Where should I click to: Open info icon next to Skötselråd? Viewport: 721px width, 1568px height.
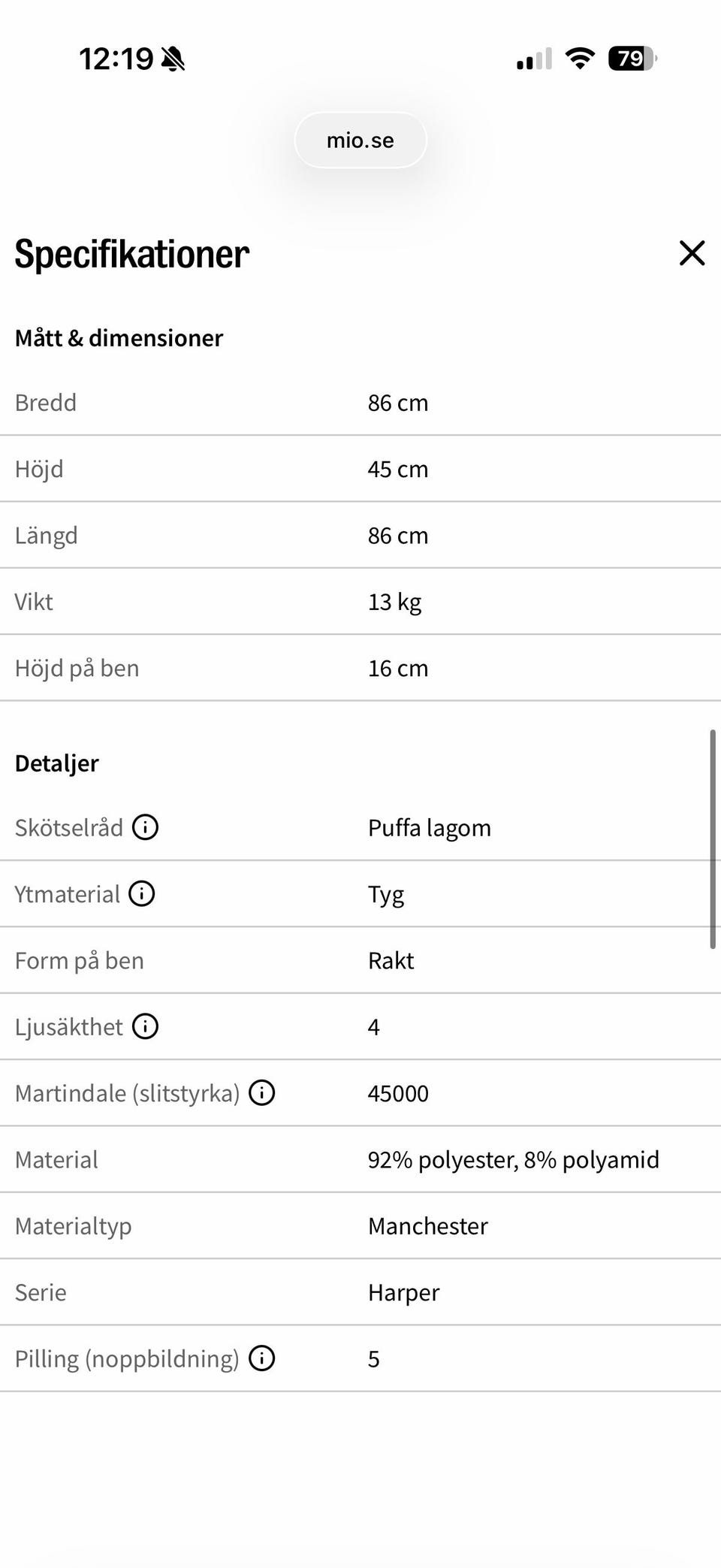click(145, 827)
